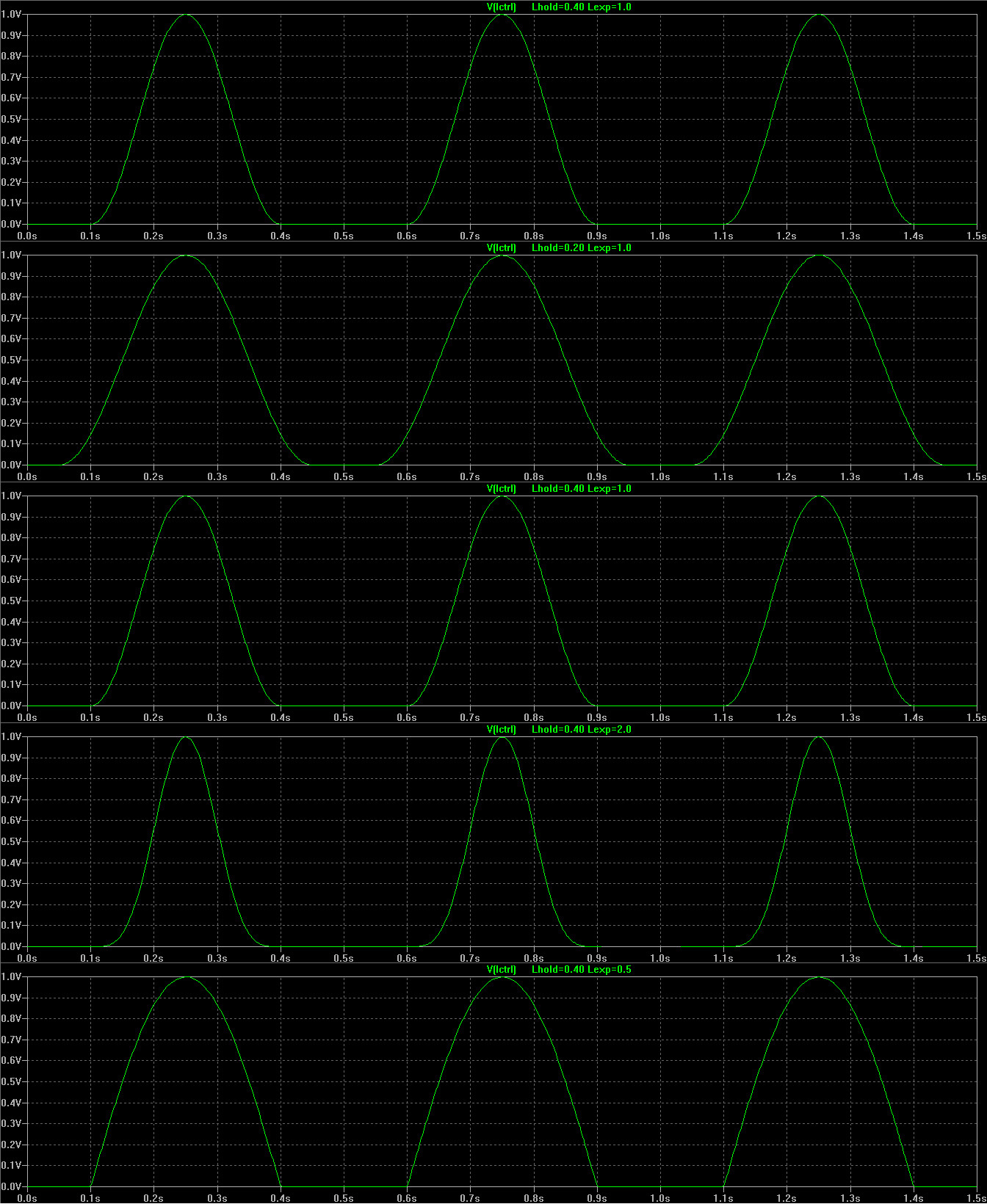
Task: Click the V(lctrl) trace label in the Lhold=0.20 pane
Action: (502, 247)
